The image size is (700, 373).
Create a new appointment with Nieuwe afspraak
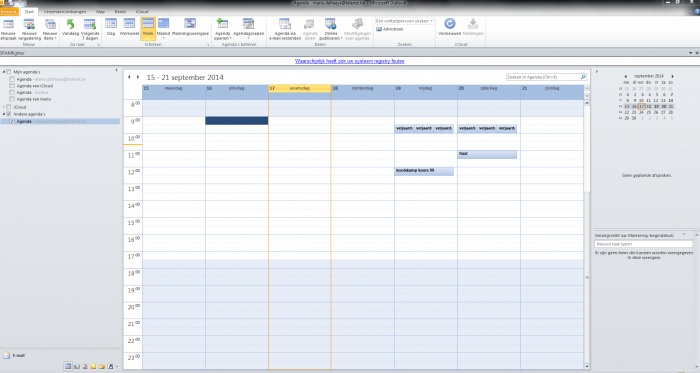click(8, 29)
